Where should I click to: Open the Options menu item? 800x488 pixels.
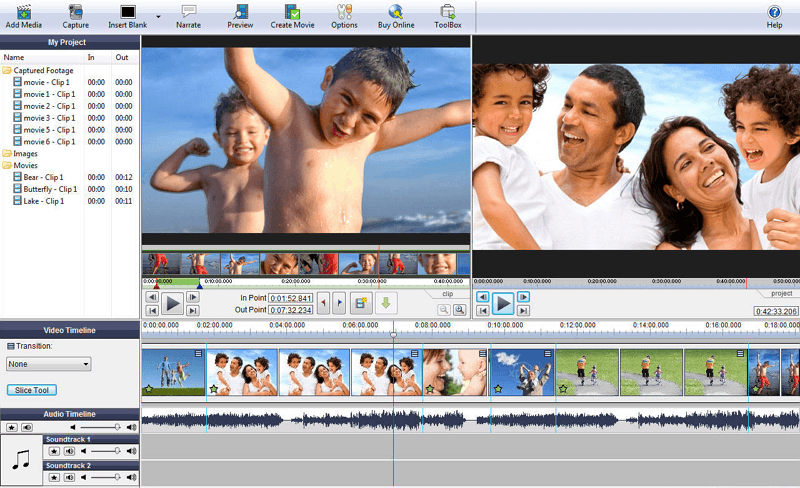click(344, 14)
